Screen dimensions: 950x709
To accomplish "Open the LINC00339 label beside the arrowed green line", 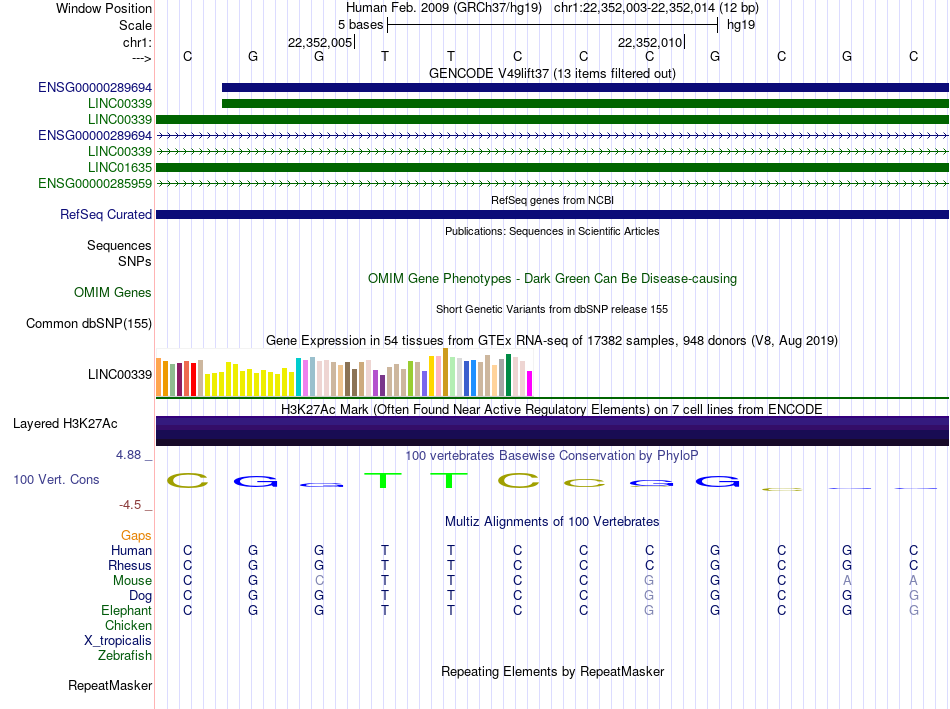I will (x=120, y=151).
